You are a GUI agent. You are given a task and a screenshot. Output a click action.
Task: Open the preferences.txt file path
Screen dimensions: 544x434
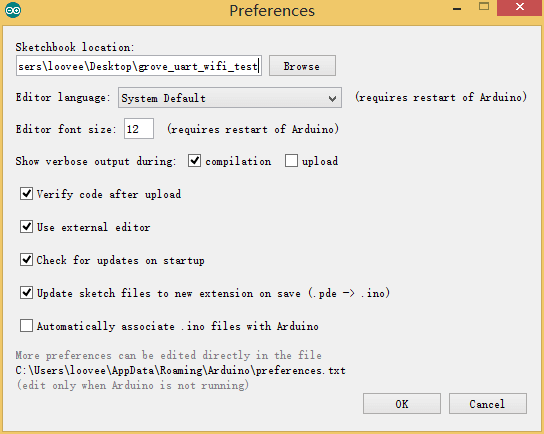coord(180,370)
